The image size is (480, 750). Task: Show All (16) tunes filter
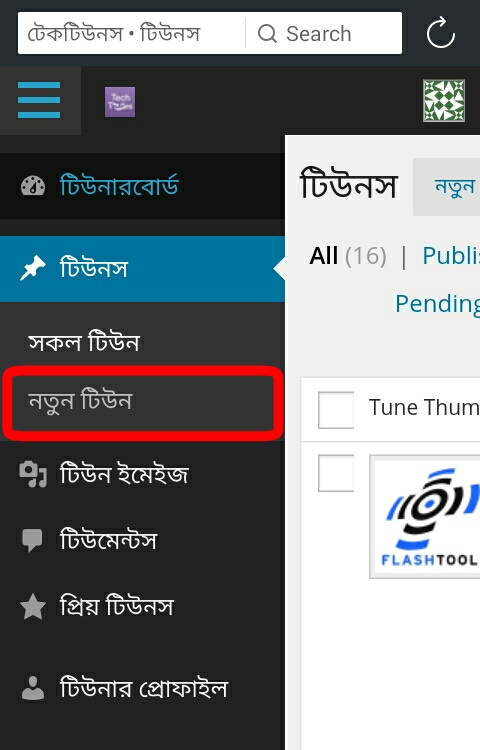coord(348,256)
